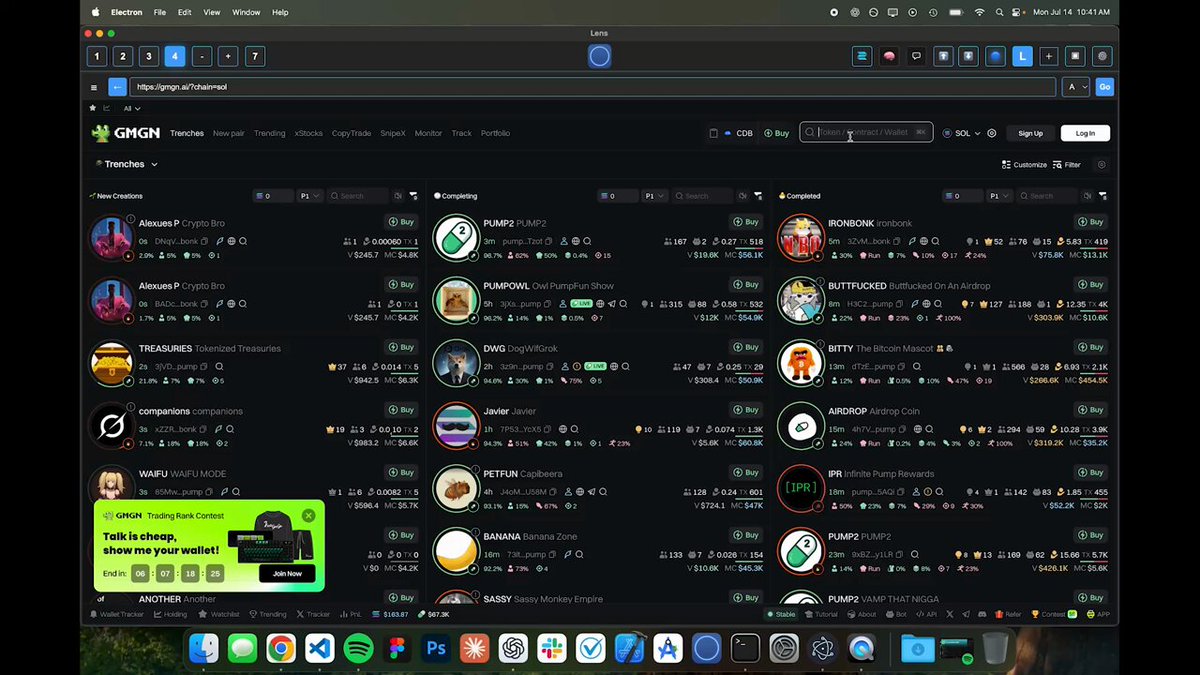The image size is (1200, 675).
Task: Toggle the circular settings icon right of Filter
Action: 1102,165
